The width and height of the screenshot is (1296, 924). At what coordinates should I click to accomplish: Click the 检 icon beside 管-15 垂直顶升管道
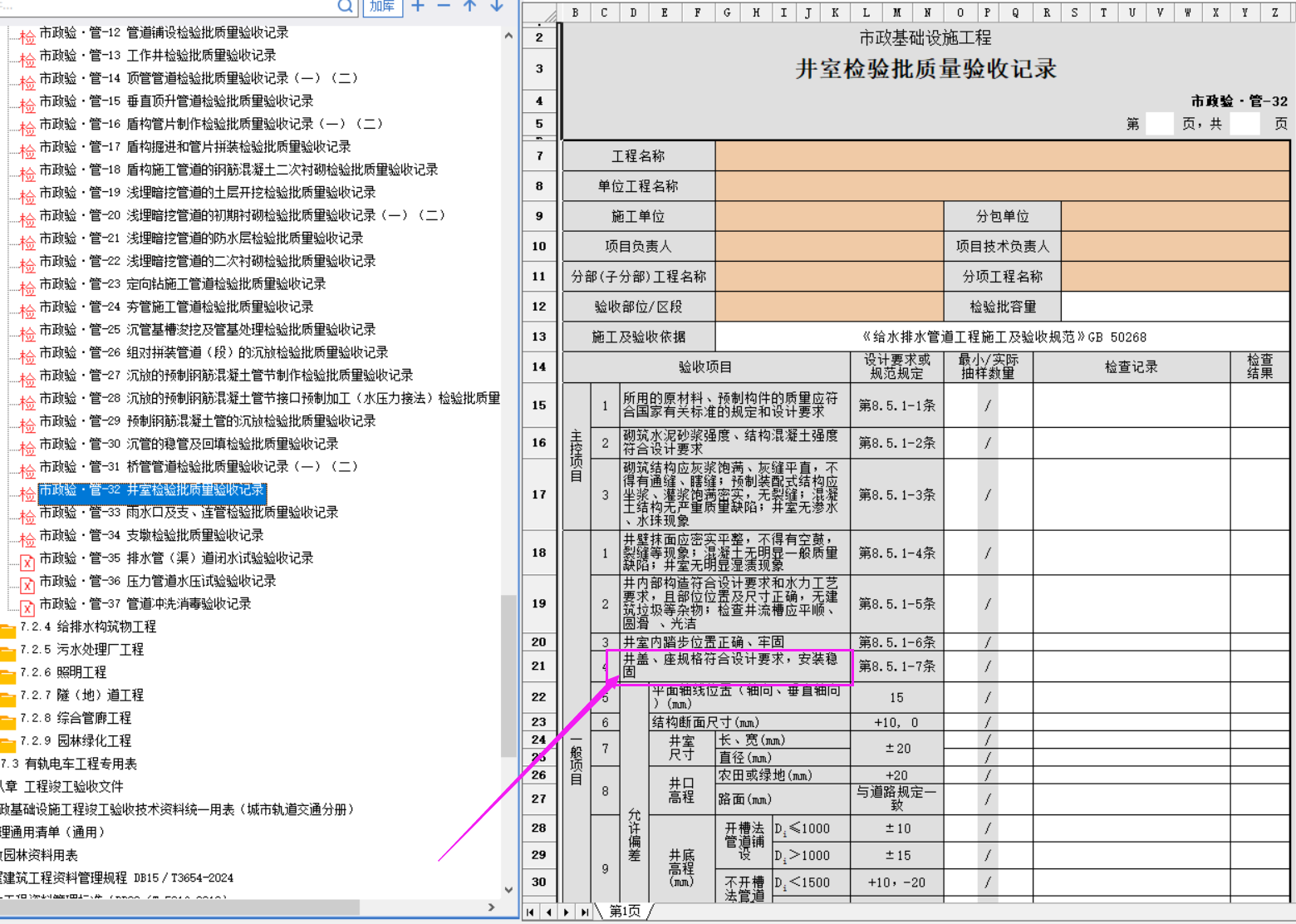pos(27,104)
